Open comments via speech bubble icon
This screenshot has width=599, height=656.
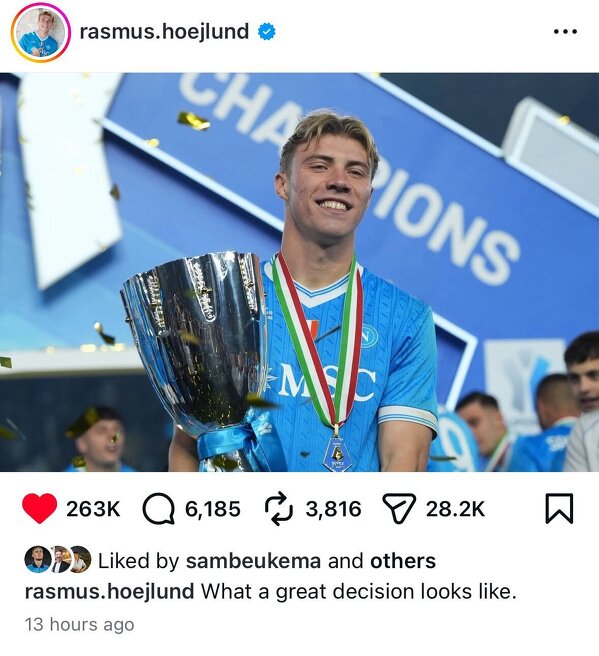tap(159, 509)
